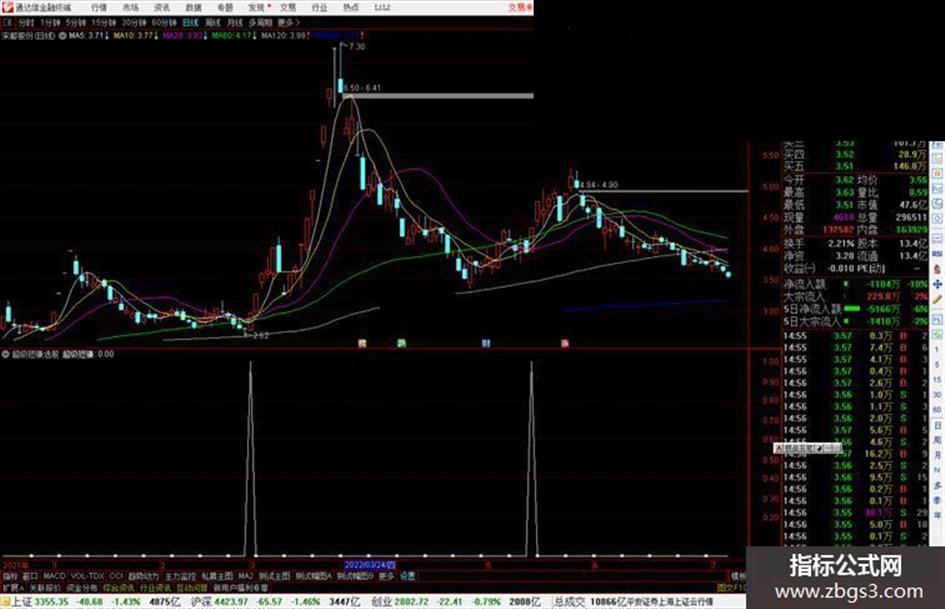Select the CCI indicator
This screenshot has height=609, width=945.
pos(116,576)
